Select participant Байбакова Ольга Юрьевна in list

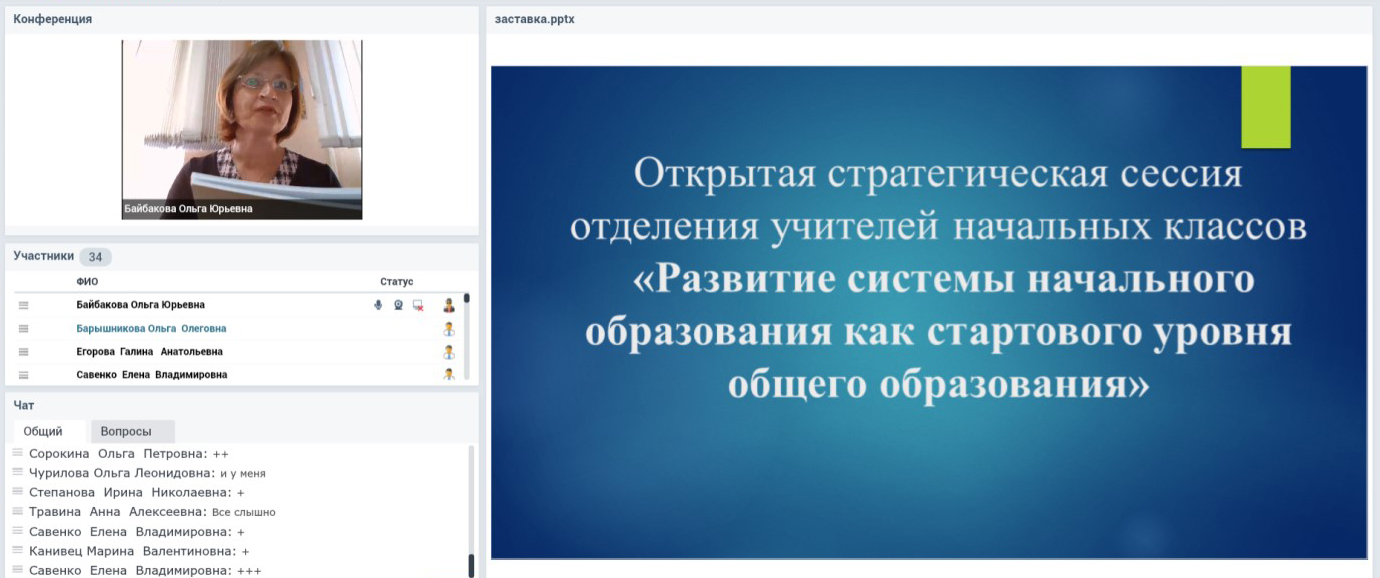point(140,305)
